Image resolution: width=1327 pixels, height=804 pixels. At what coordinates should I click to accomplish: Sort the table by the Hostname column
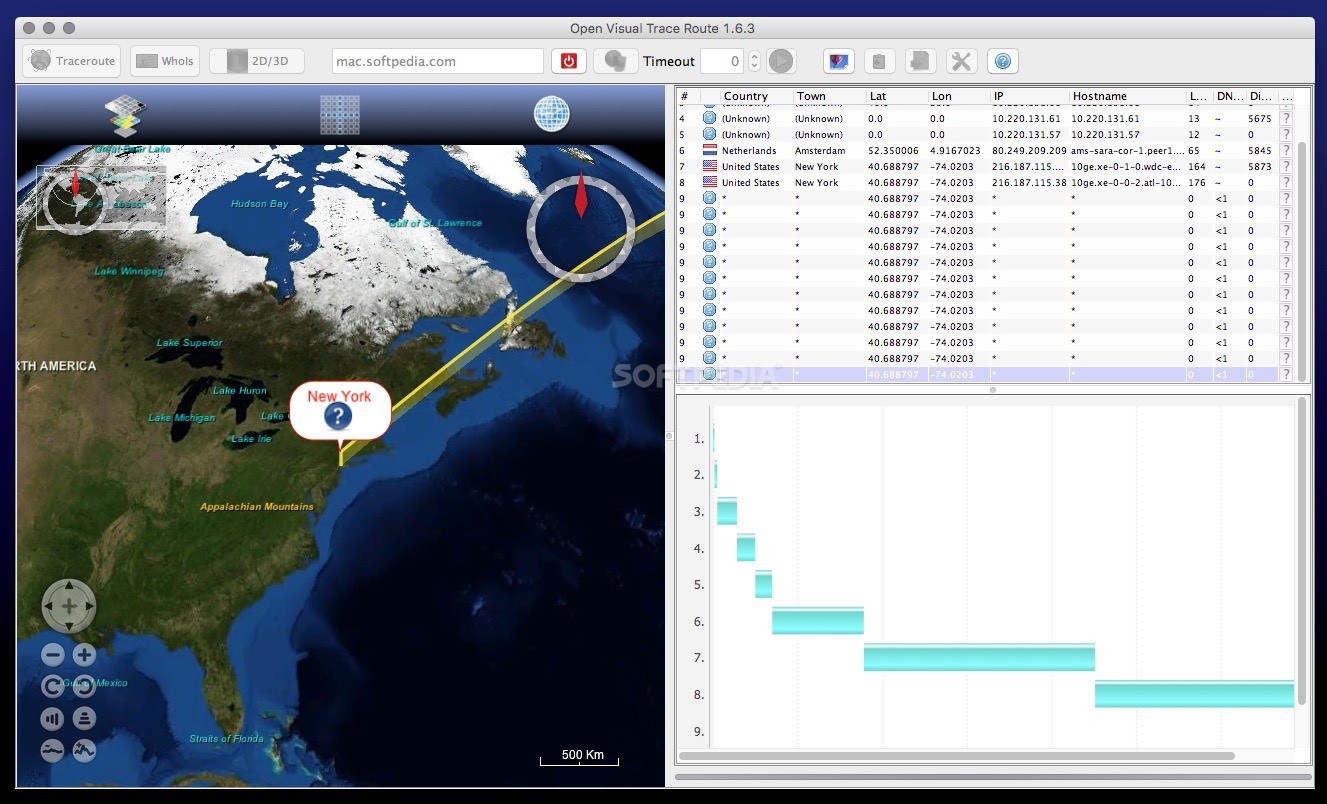coord(1127,96)
